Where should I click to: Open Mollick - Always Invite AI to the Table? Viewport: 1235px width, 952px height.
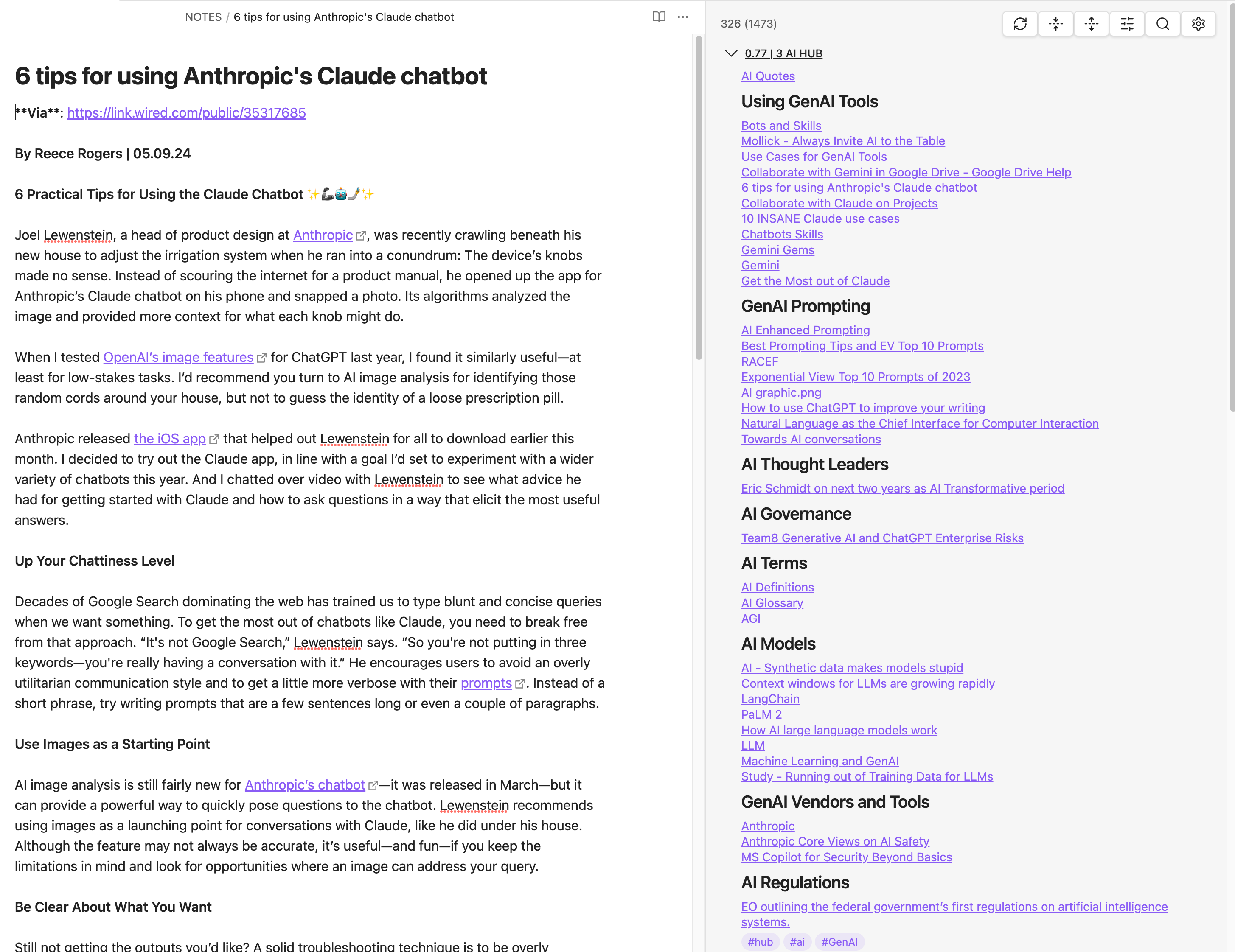click(842, 141)
